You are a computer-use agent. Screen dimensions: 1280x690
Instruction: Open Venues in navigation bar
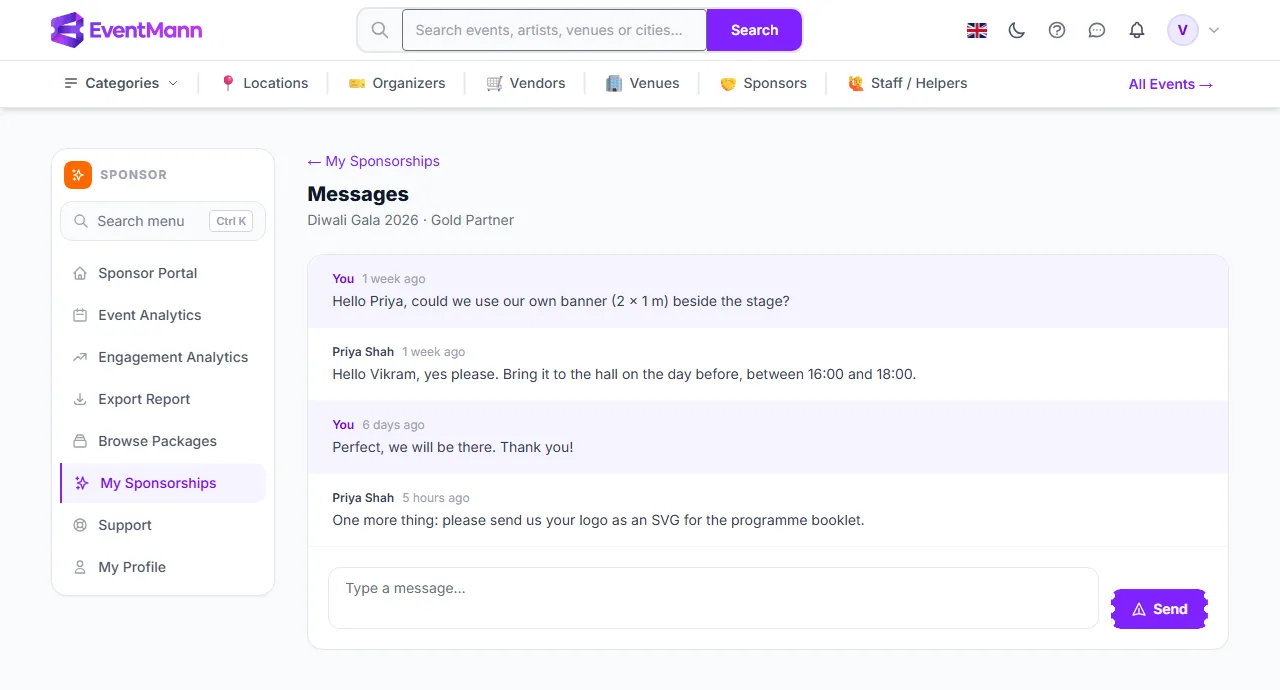coord(643,83)
